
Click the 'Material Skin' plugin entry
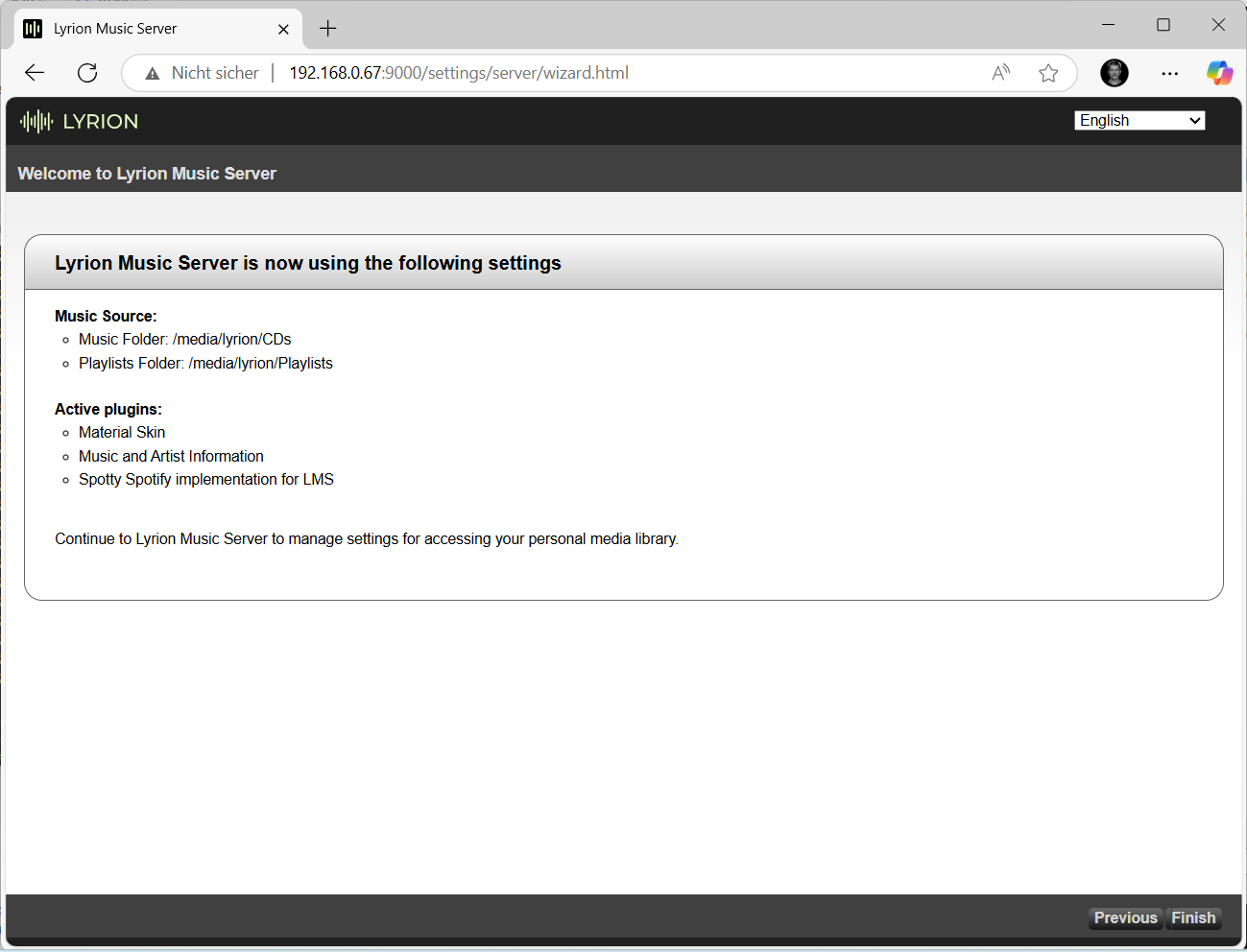tap(122, 433)
